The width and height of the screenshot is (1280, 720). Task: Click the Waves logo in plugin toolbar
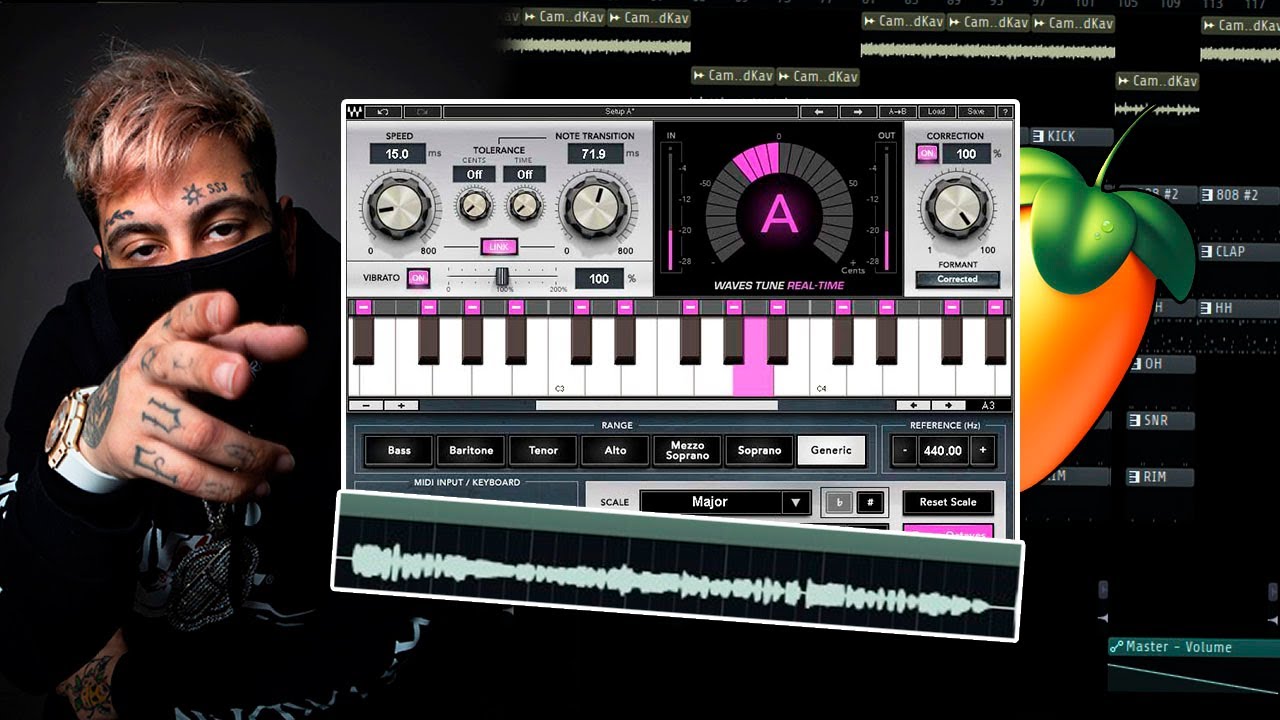tap(356, 112)
